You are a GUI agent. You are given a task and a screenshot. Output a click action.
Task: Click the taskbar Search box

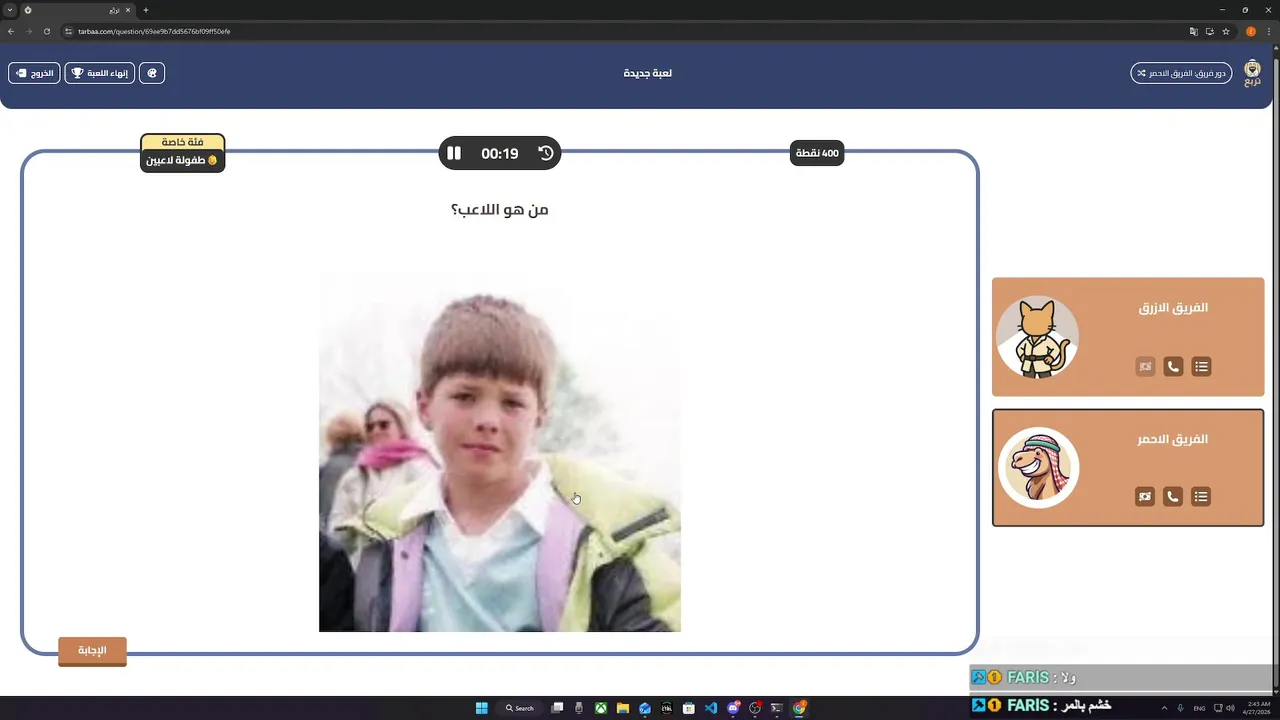[x=520, y=708]
